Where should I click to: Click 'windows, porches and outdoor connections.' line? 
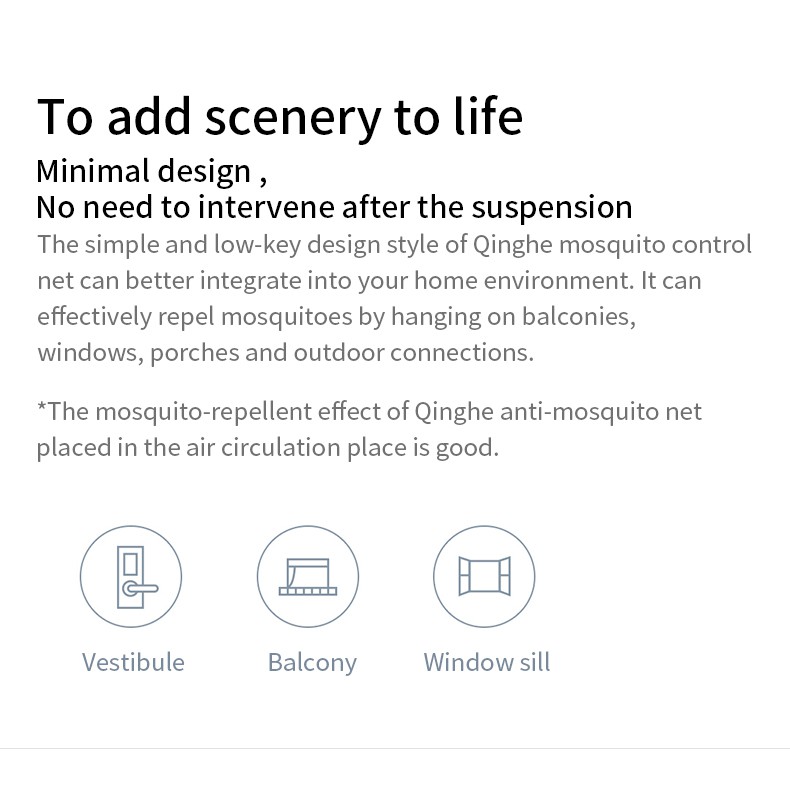click(286, 353)
